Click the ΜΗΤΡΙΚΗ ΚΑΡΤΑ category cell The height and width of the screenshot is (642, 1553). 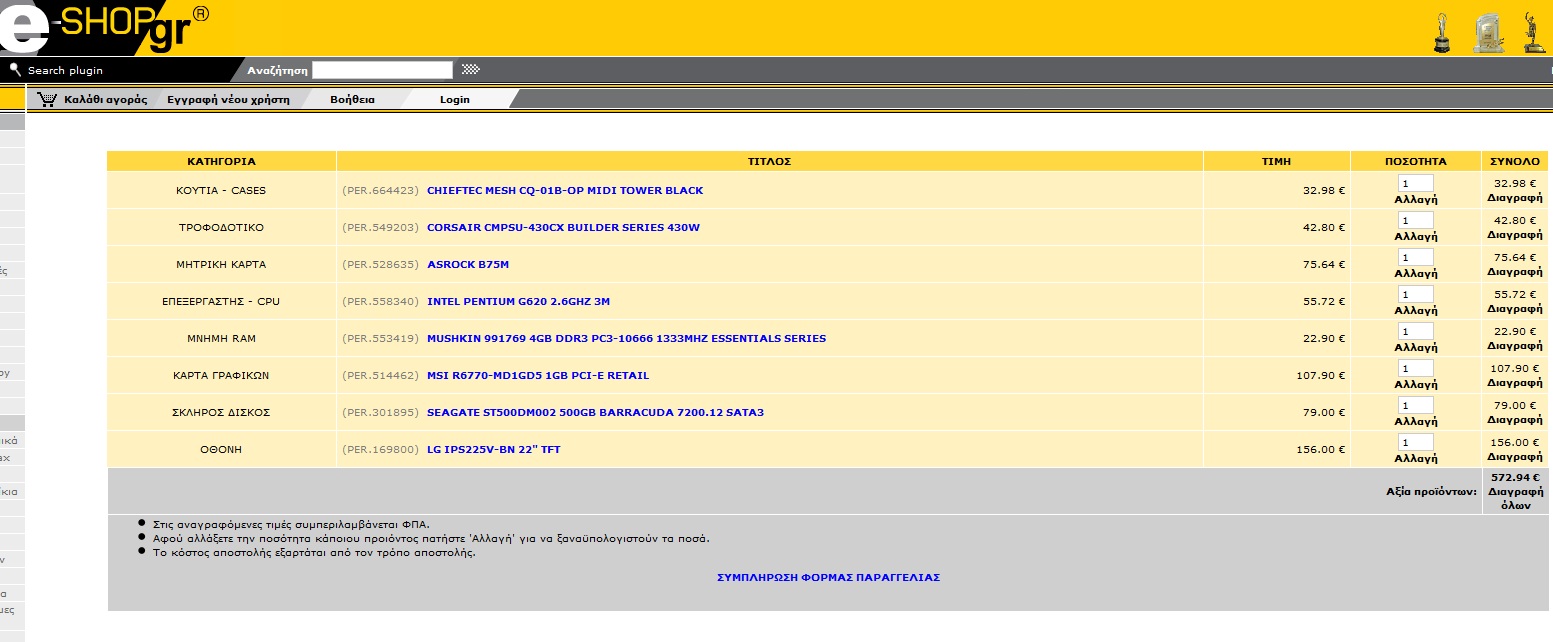[x=221, y=264]
